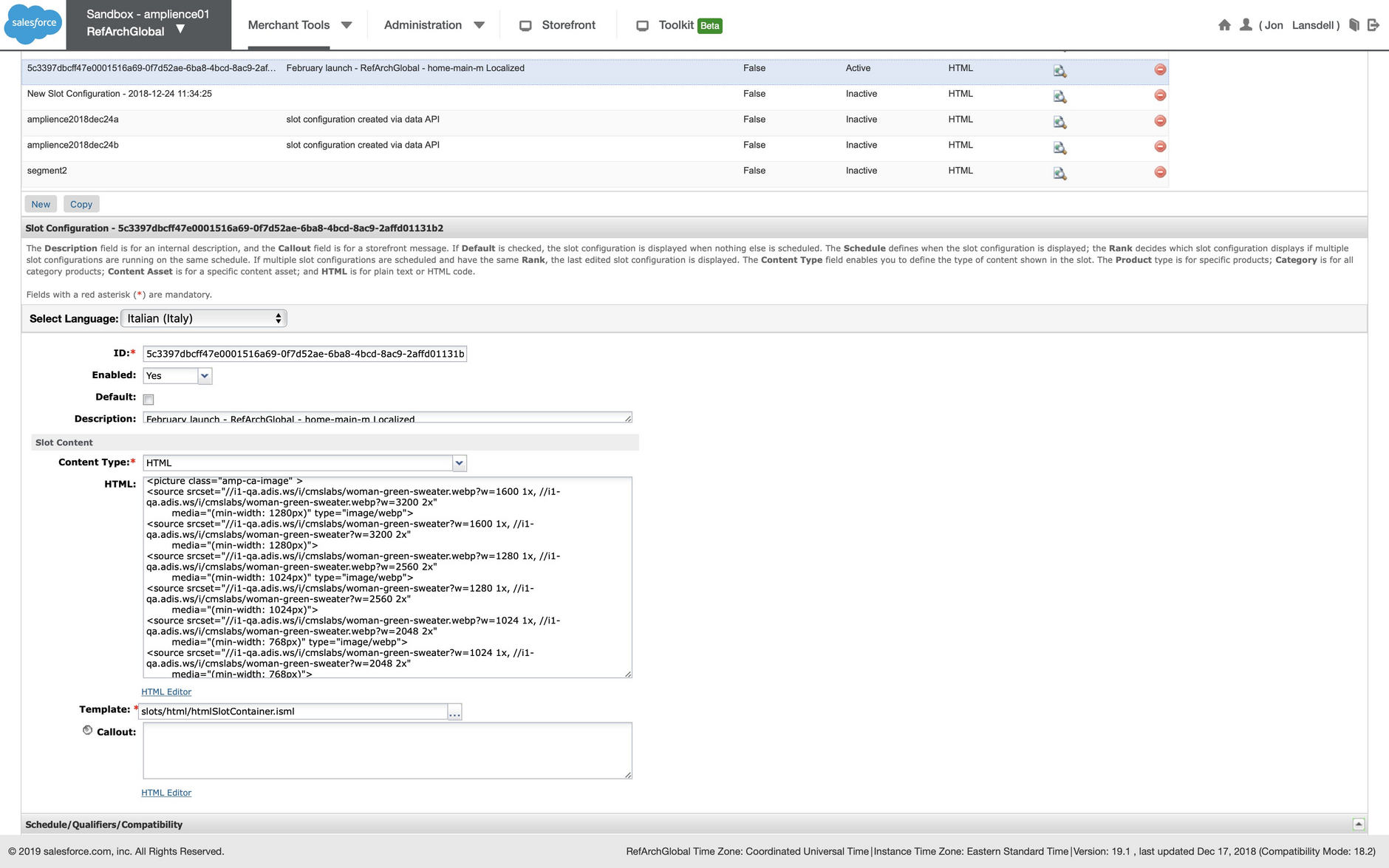This screenshot has height=868, width=1389.
Task: Click the Beta badge next to Toolkit
Action: click(x=710, y=26)
